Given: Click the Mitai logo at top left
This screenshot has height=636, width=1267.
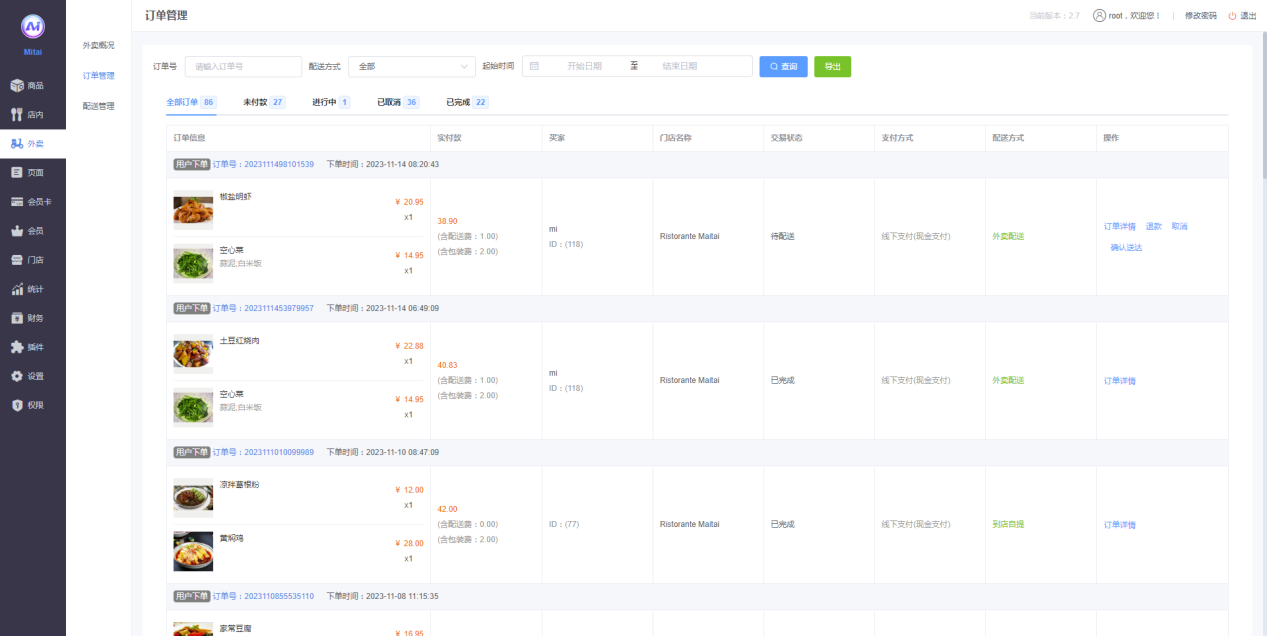Looking at the screenshot, I should [33, 27].
